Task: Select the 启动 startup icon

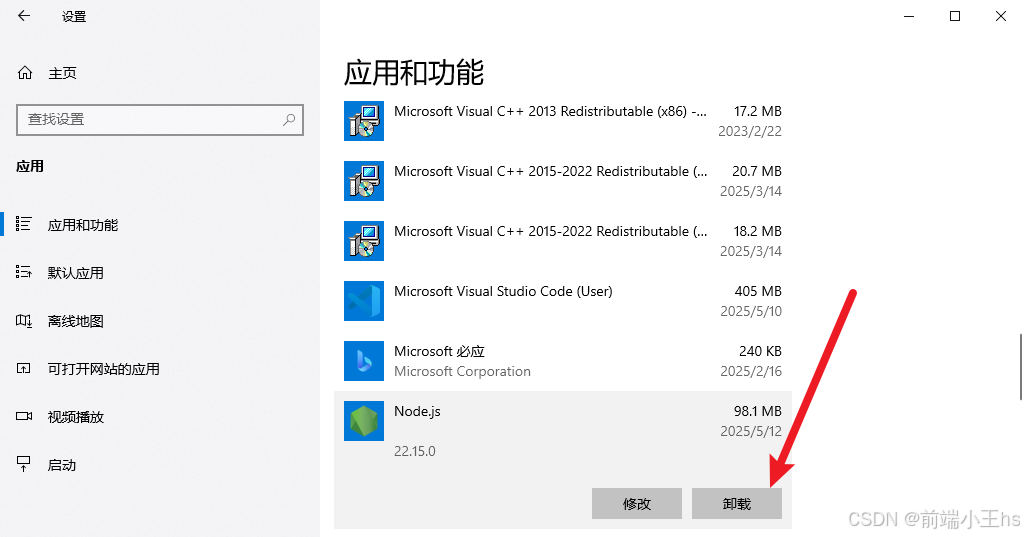Action: pos(24,464)
